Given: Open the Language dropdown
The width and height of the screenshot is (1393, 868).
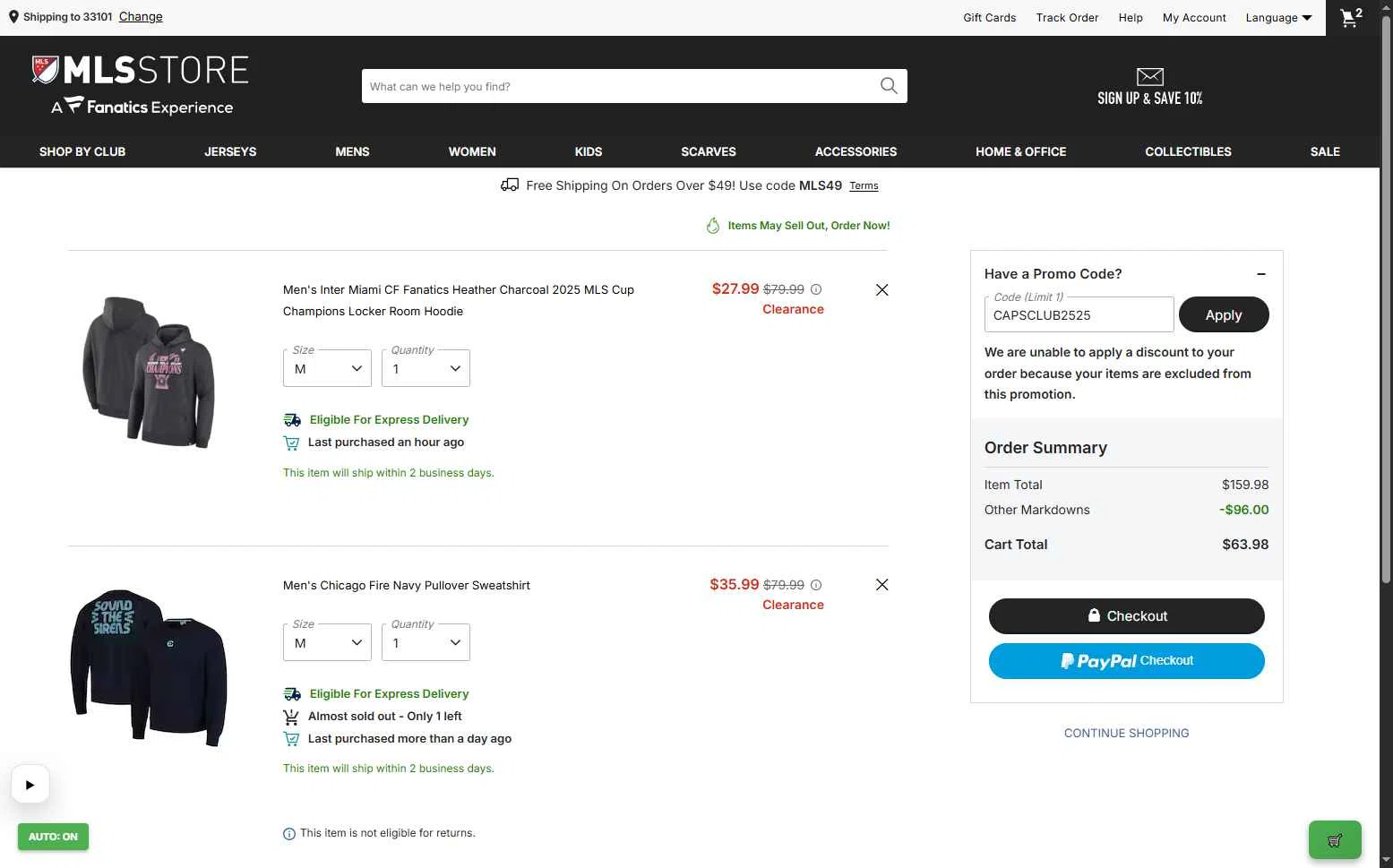Looking at the screenshot, I should pyautogui.click(x=1278, y=18).
